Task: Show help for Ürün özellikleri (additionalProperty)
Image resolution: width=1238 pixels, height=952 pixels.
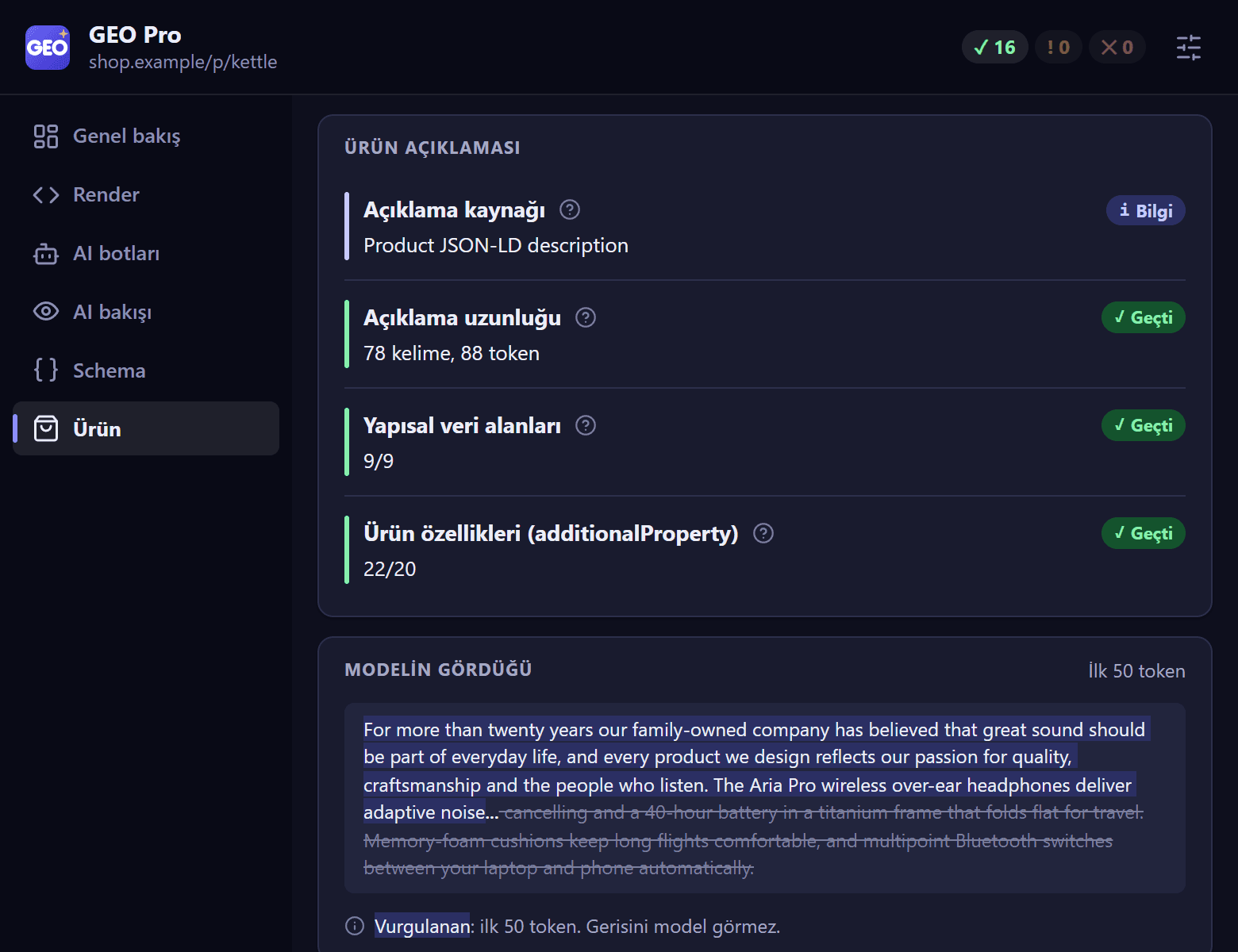Action: tap(763, 533)
